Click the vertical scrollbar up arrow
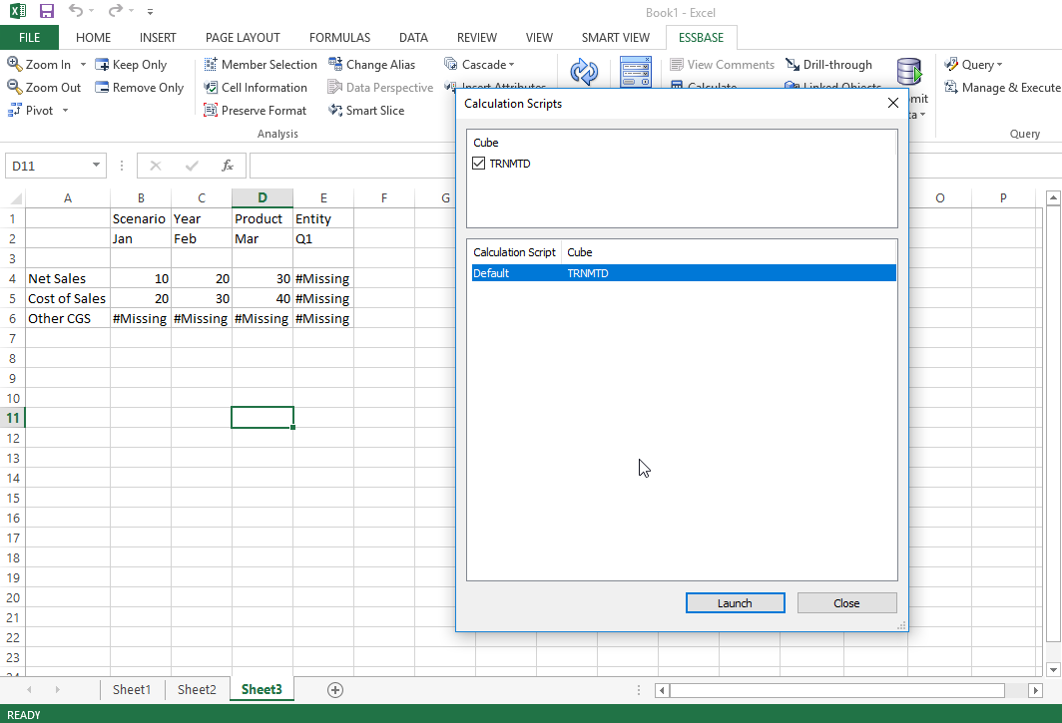The image size is (1062, 723). click(x=1053, y=198)
